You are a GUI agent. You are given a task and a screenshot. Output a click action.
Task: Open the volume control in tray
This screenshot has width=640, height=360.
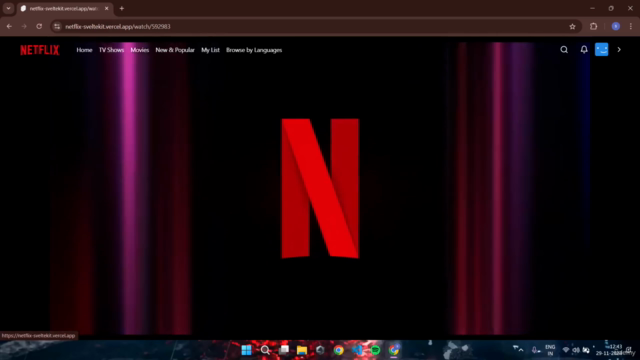tap(576, 350)
